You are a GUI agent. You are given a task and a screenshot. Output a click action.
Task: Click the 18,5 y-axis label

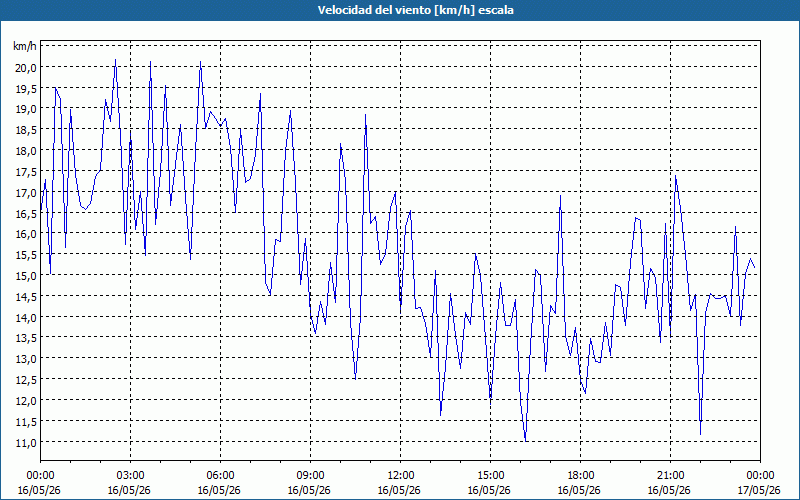[26, 130]
